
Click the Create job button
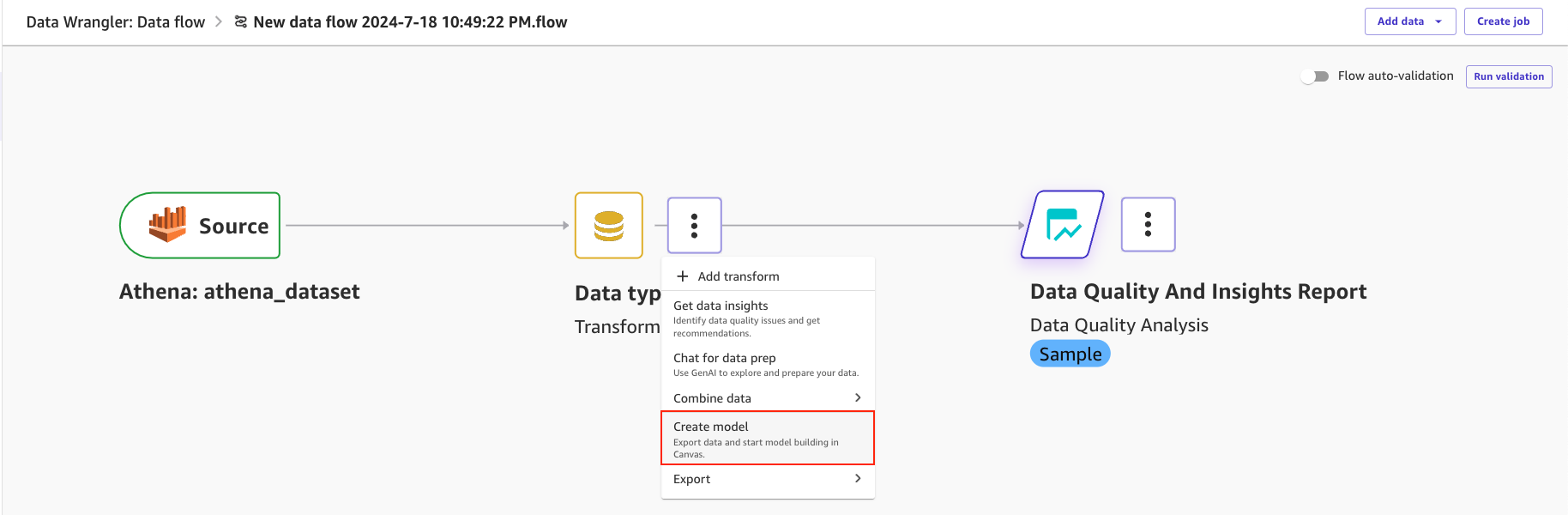1504,21
